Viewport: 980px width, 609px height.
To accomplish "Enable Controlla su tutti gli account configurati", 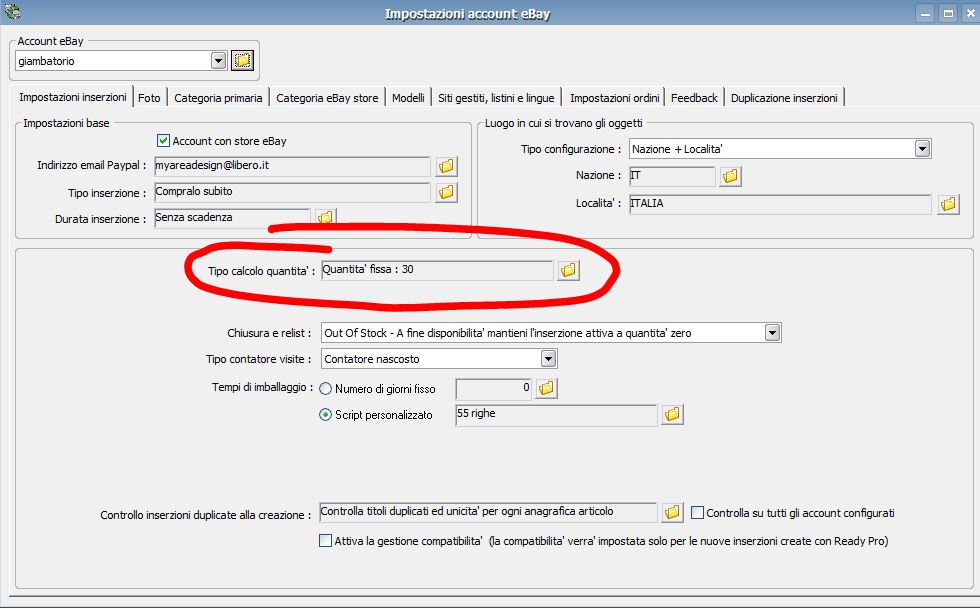I will (x=698, y=513).
